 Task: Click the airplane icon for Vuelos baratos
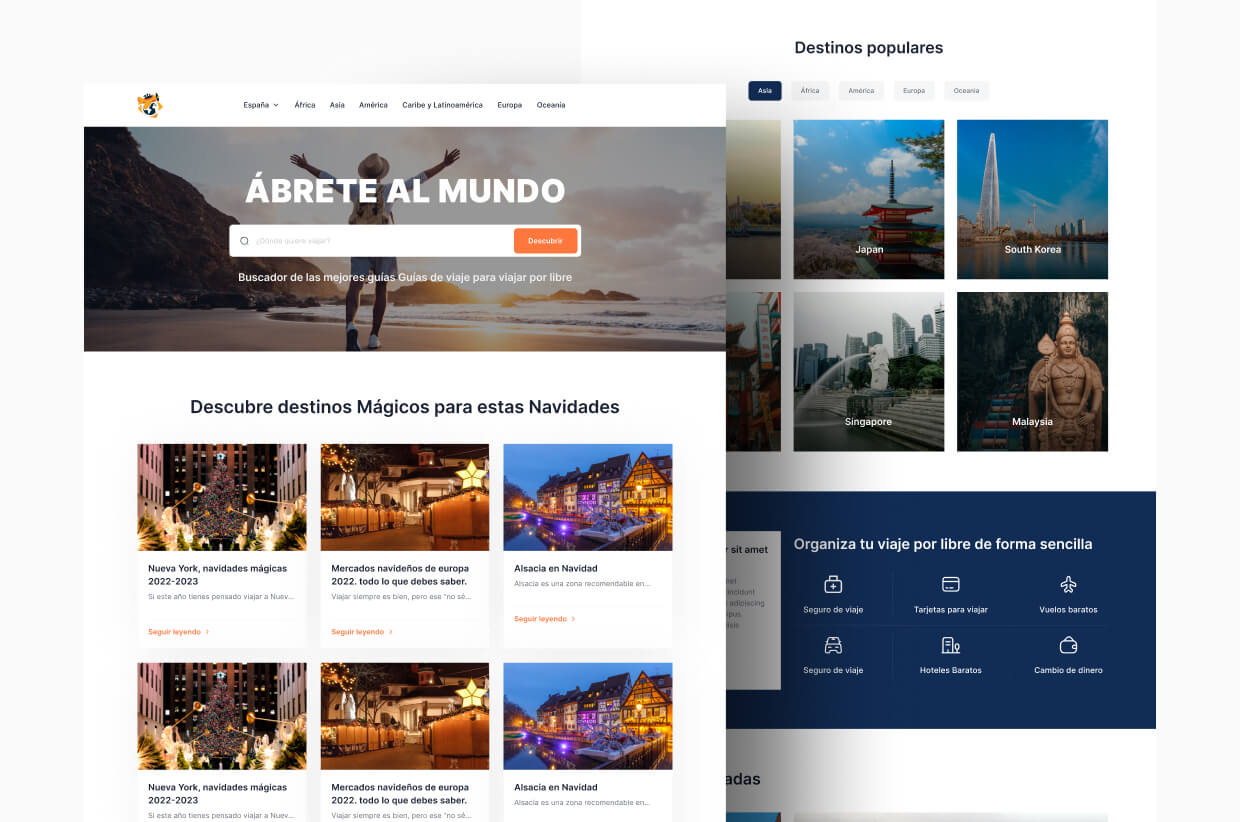1068,584
